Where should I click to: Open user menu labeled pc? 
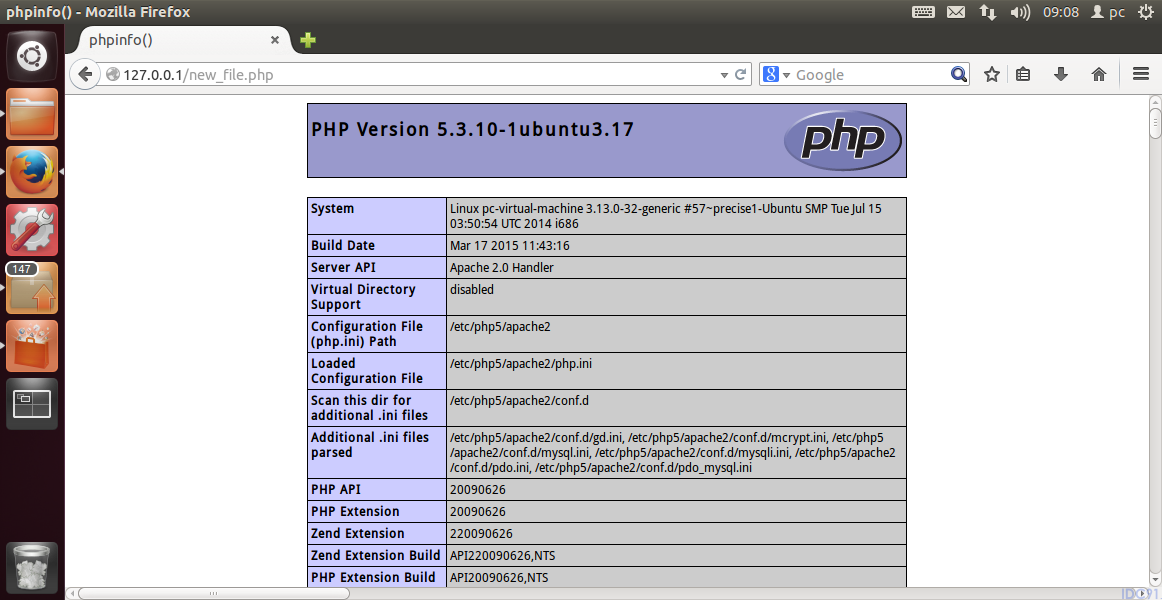pyautogui.click(x=1109, y=12)
